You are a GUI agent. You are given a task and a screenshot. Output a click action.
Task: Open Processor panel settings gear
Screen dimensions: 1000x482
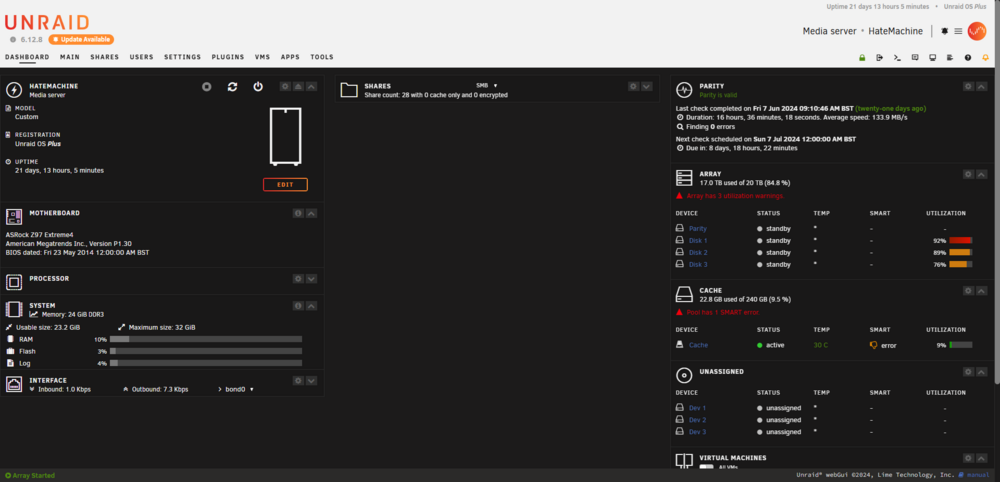coord(298,279)
